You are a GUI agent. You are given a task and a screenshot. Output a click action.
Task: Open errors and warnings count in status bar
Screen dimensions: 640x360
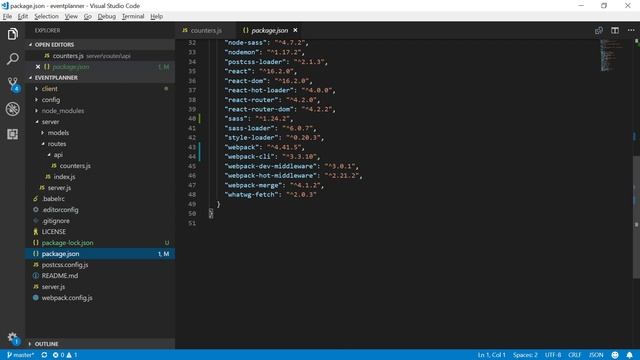pyautogui.click(x=65, y=355)
